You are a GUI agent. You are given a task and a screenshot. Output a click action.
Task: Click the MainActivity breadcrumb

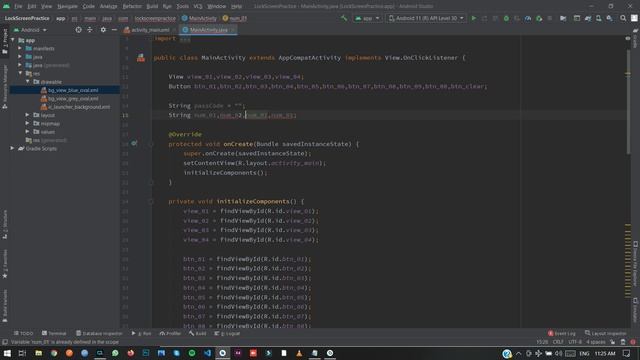(199, 18)
